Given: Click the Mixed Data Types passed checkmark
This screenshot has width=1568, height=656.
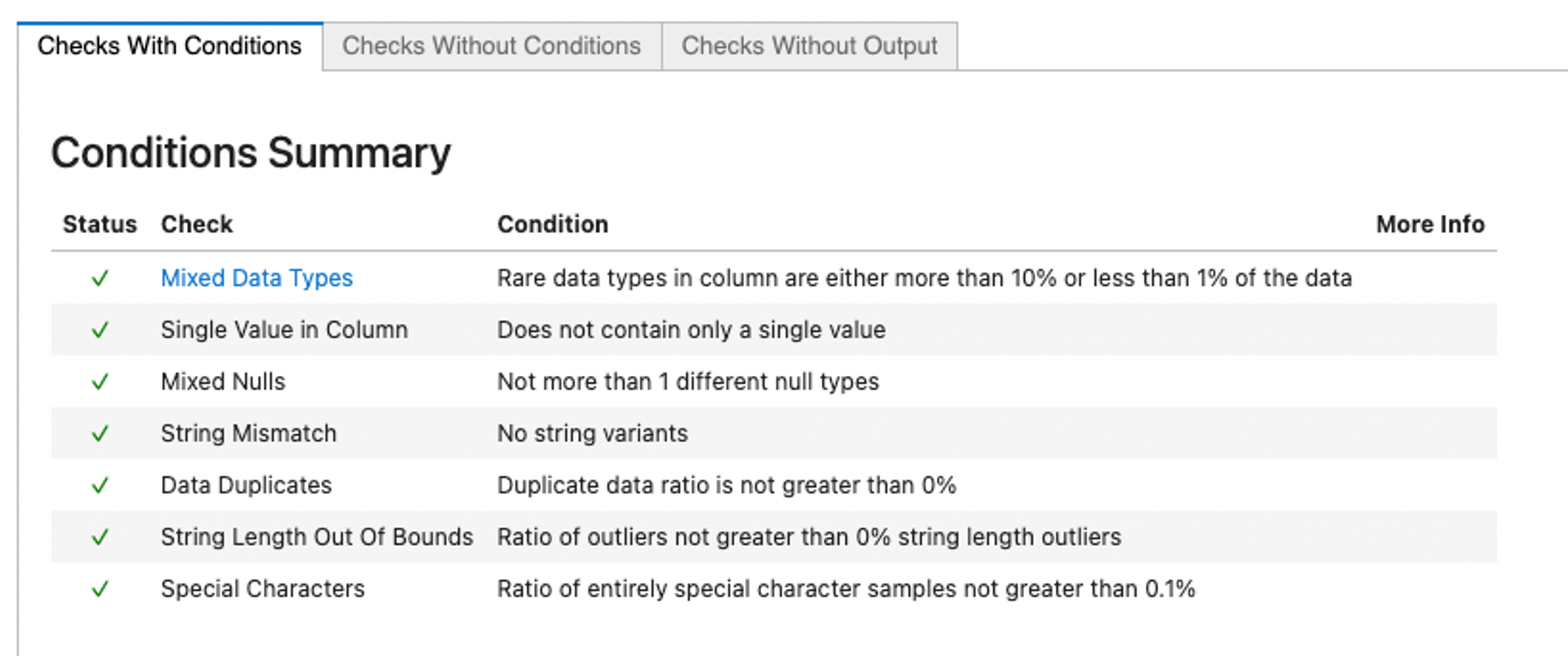Looking at the screenshot, I should click(100, 279).
